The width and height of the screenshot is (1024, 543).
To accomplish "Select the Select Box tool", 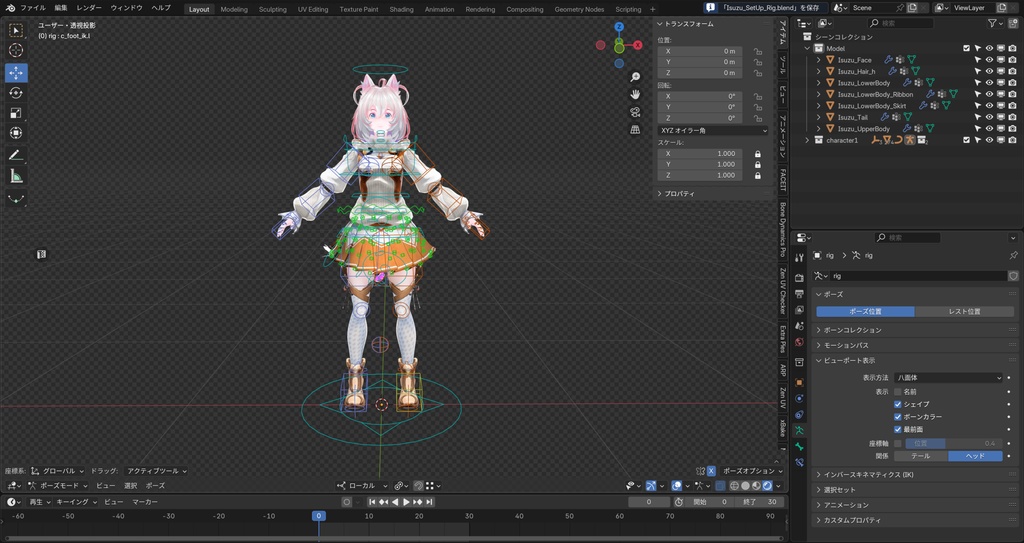I will click(16, 31).
